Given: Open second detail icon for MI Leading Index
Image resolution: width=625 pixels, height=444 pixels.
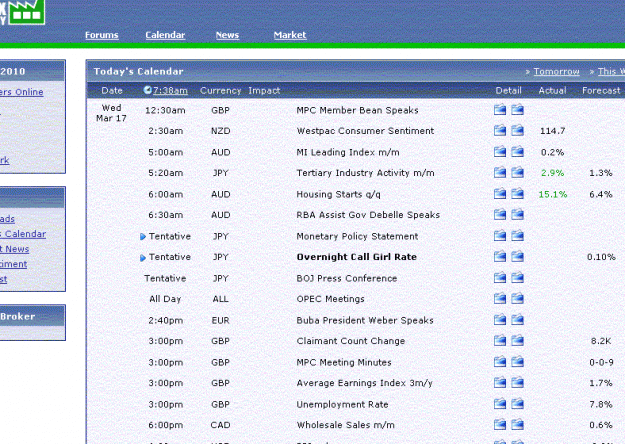Looking at the screenshot, I should (x=517, y=151).
